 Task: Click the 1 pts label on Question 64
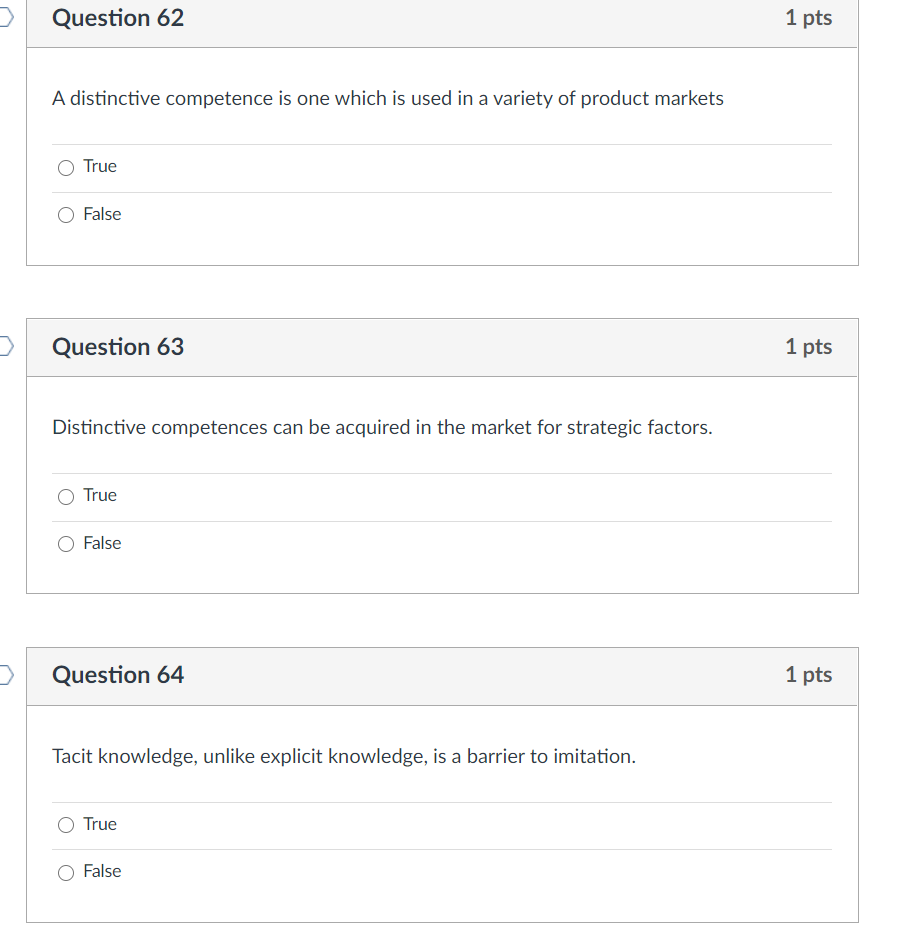click(x=807, y=675)
